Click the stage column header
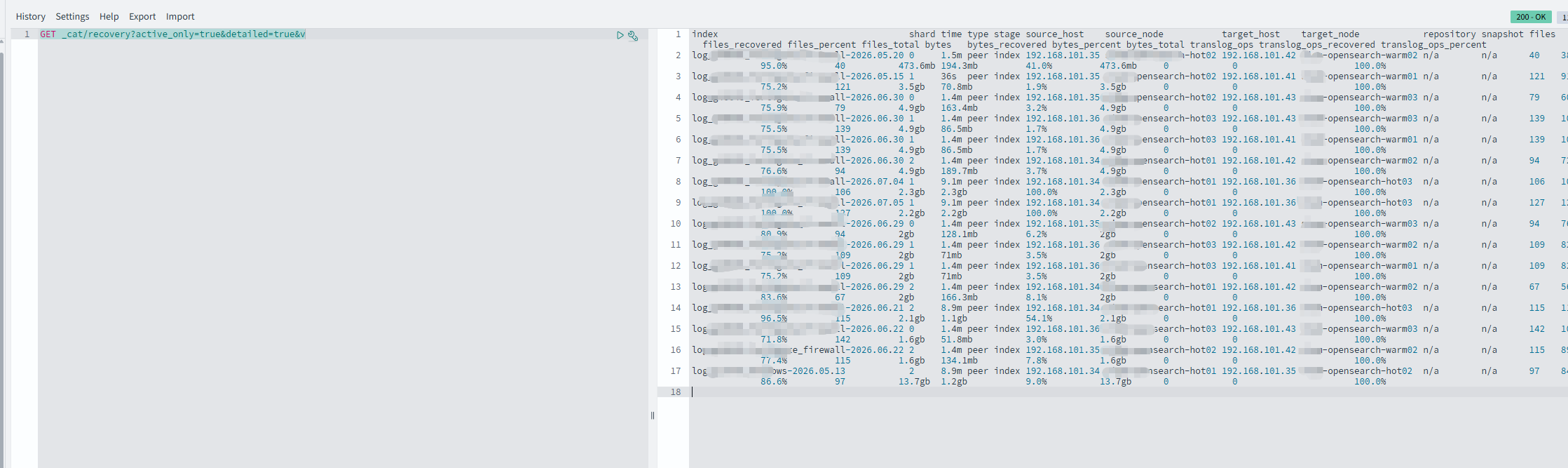 coord(1007,34)
